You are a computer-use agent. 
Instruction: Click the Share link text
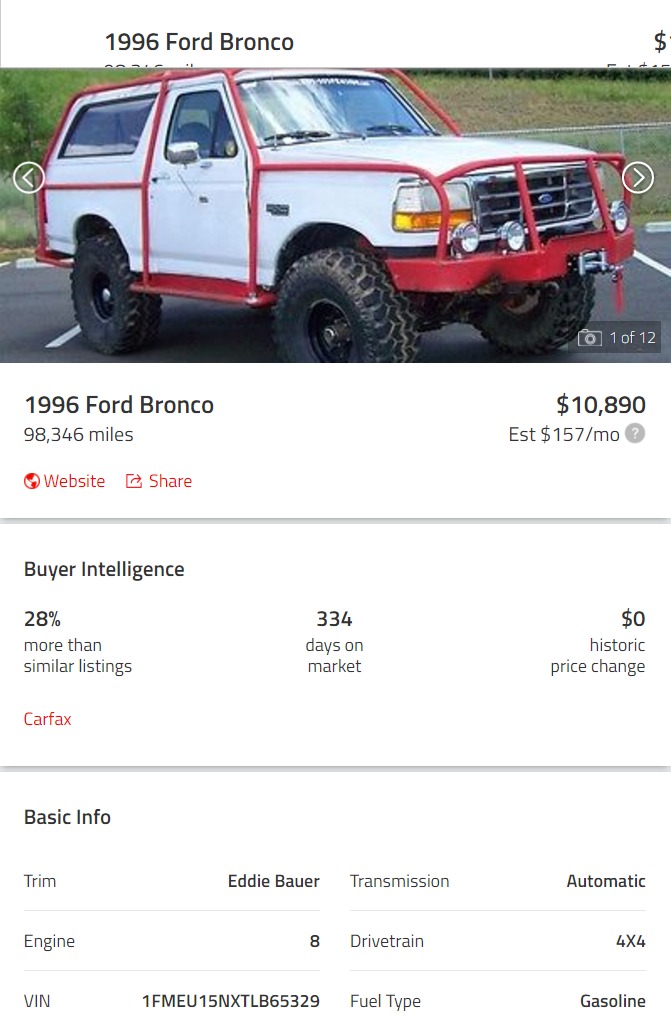(170, 481)
